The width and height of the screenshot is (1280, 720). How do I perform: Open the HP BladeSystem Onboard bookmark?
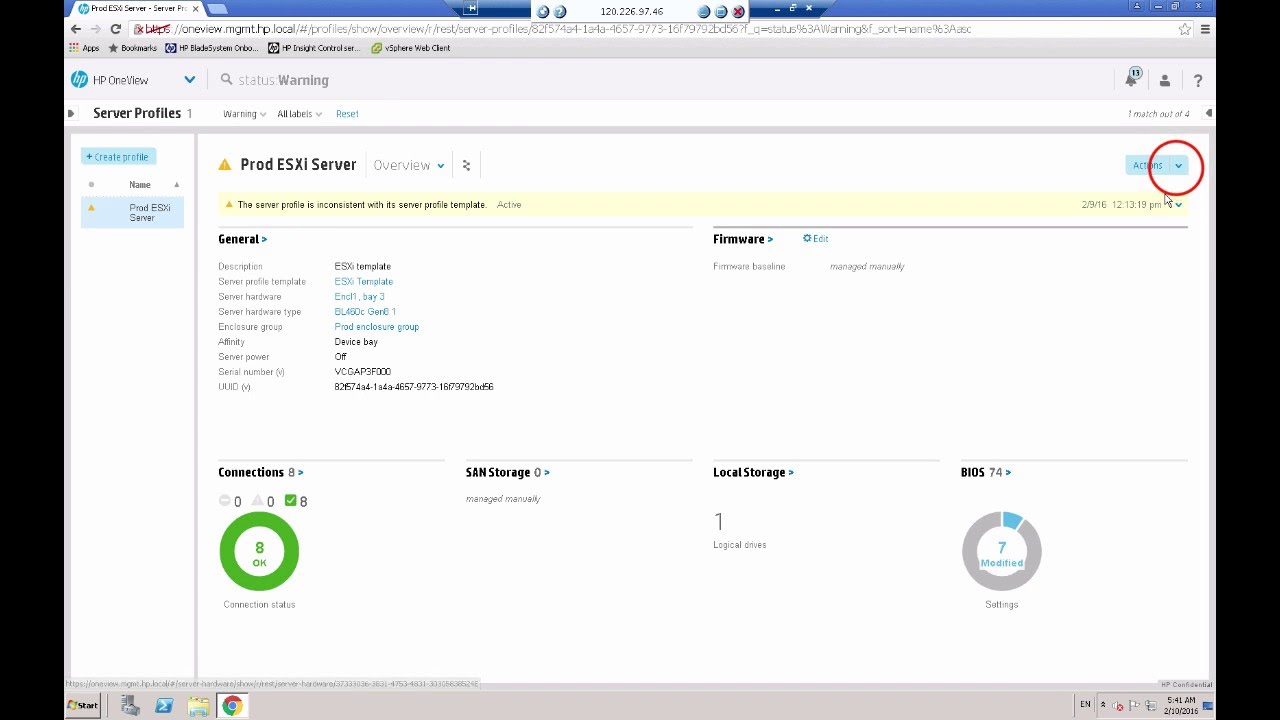point(211,48)
